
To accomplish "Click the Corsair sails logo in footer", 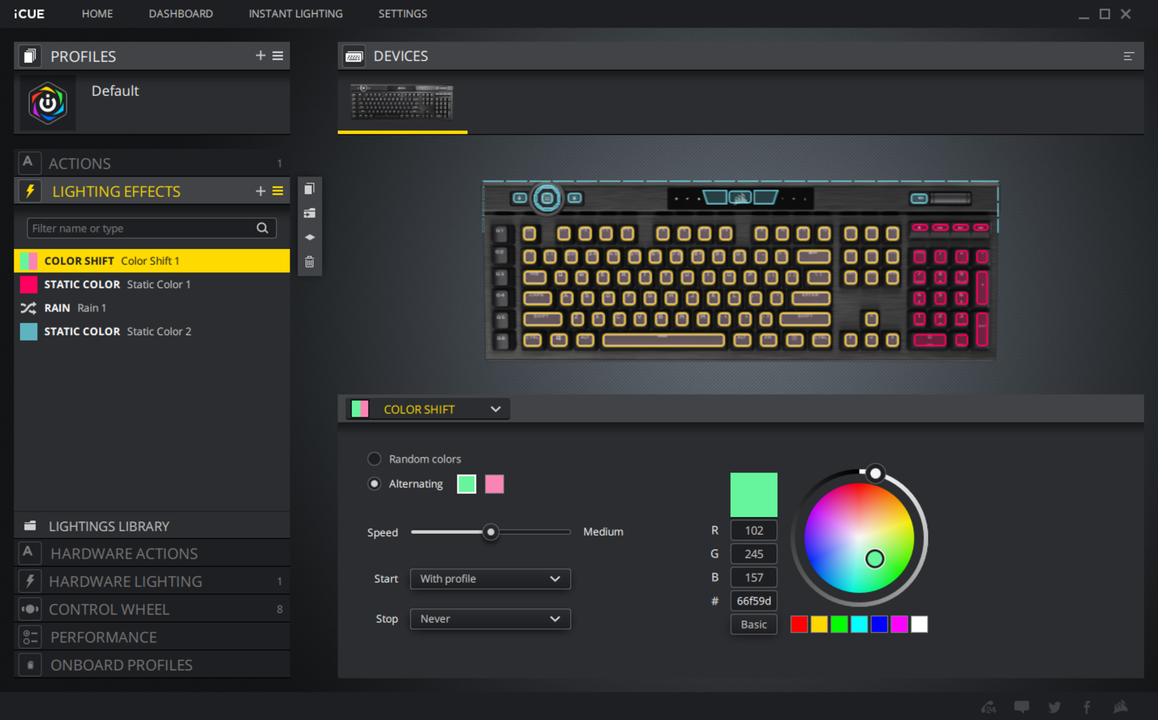I will tap(1120, 707).
